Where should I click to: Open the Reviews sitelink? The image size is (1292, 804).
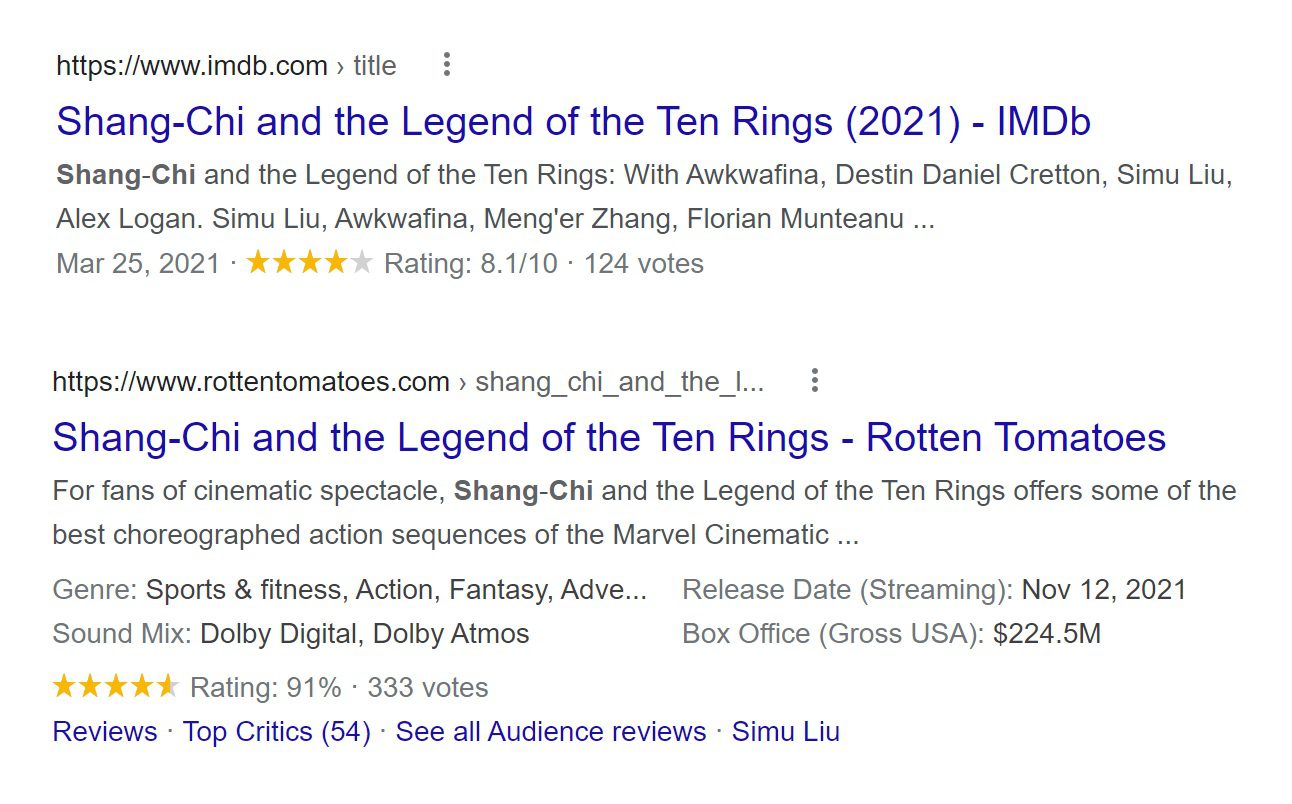pos(104,732)
